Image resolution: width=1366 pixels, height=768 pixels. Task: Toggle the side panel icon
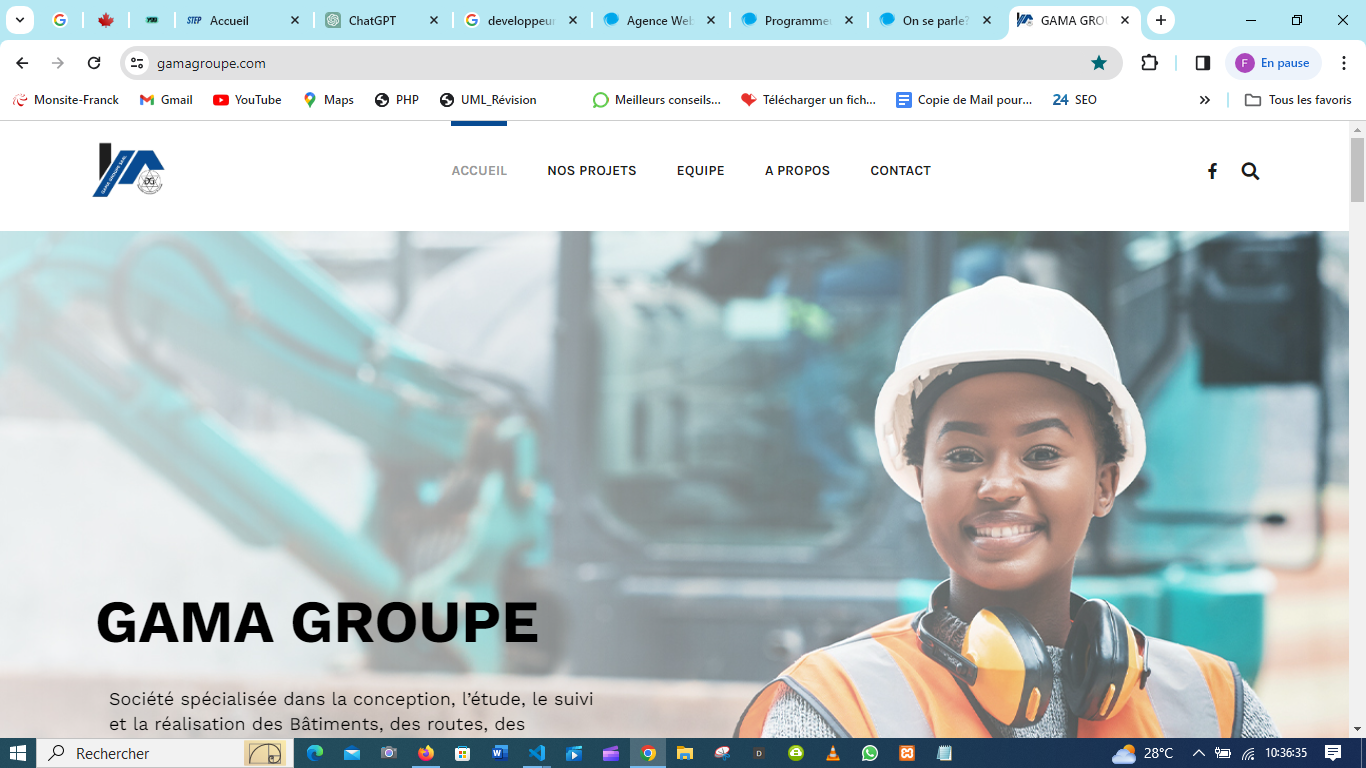coord(1203,63)
